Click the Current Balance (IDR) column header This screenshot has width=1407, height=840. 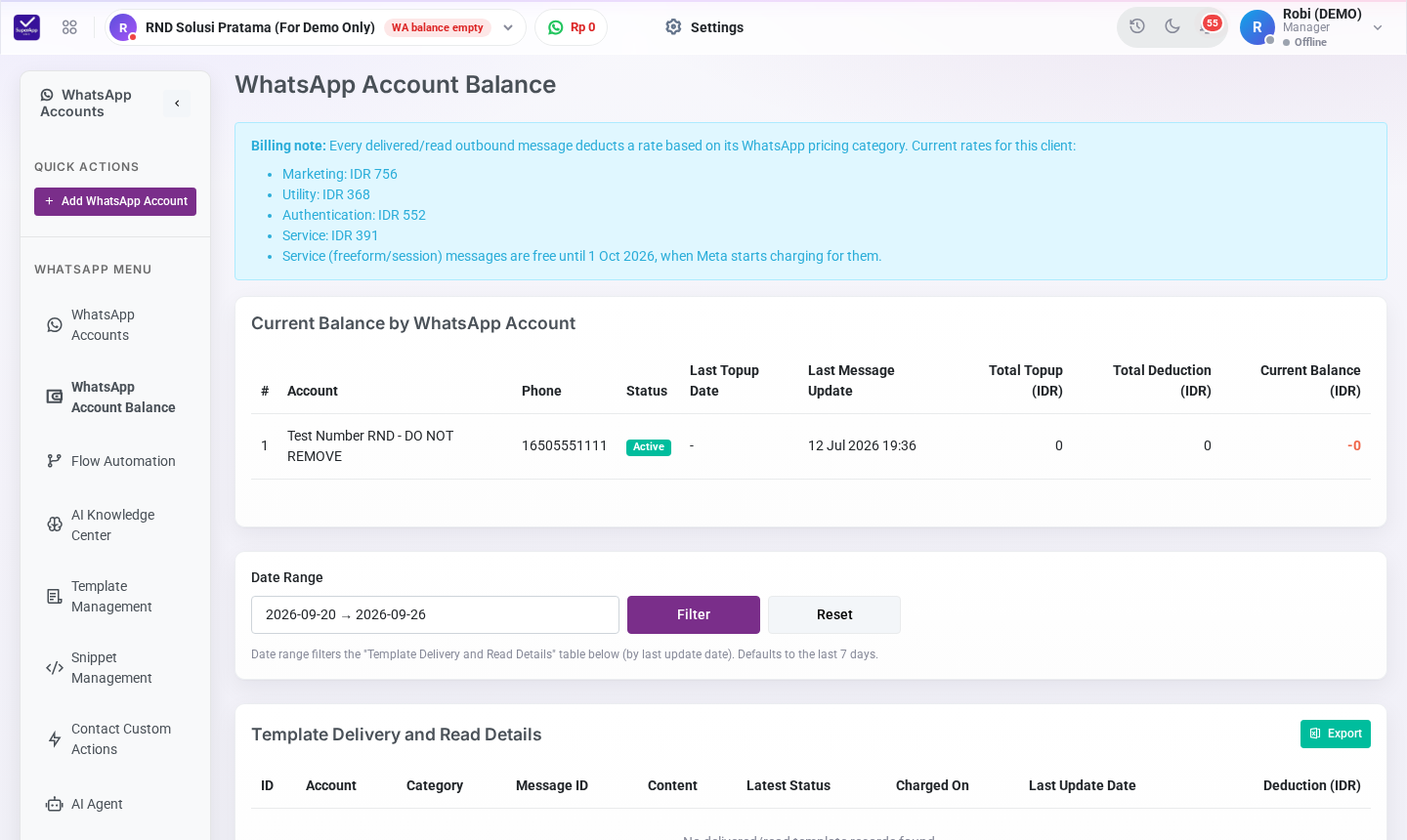pos(1310,381)
